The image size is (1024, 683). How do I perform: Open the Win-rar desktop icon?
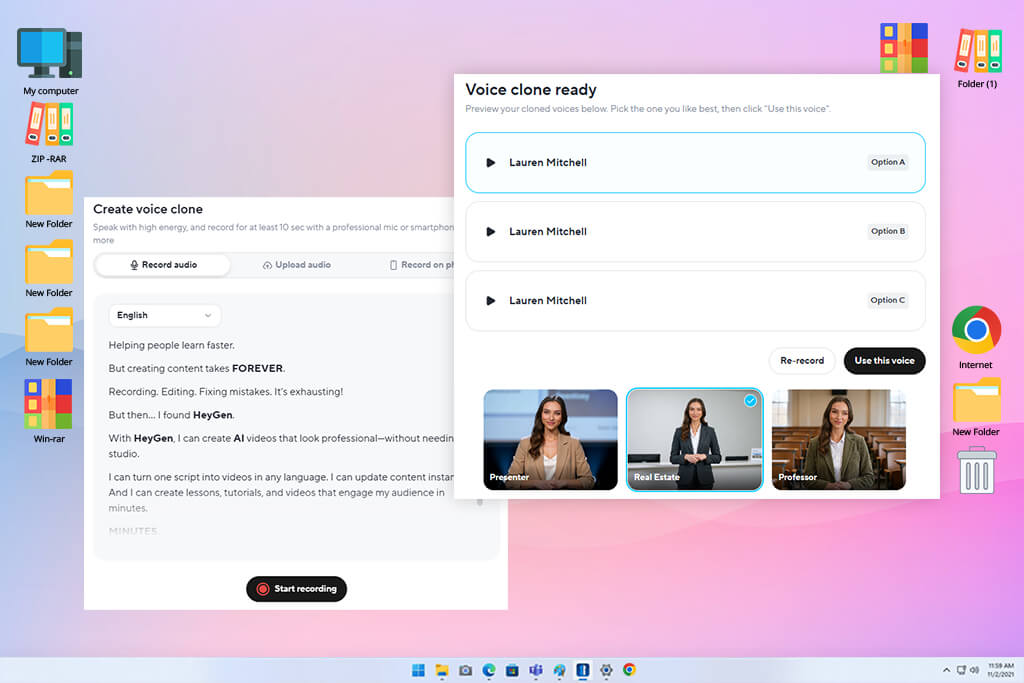(49, 411)
